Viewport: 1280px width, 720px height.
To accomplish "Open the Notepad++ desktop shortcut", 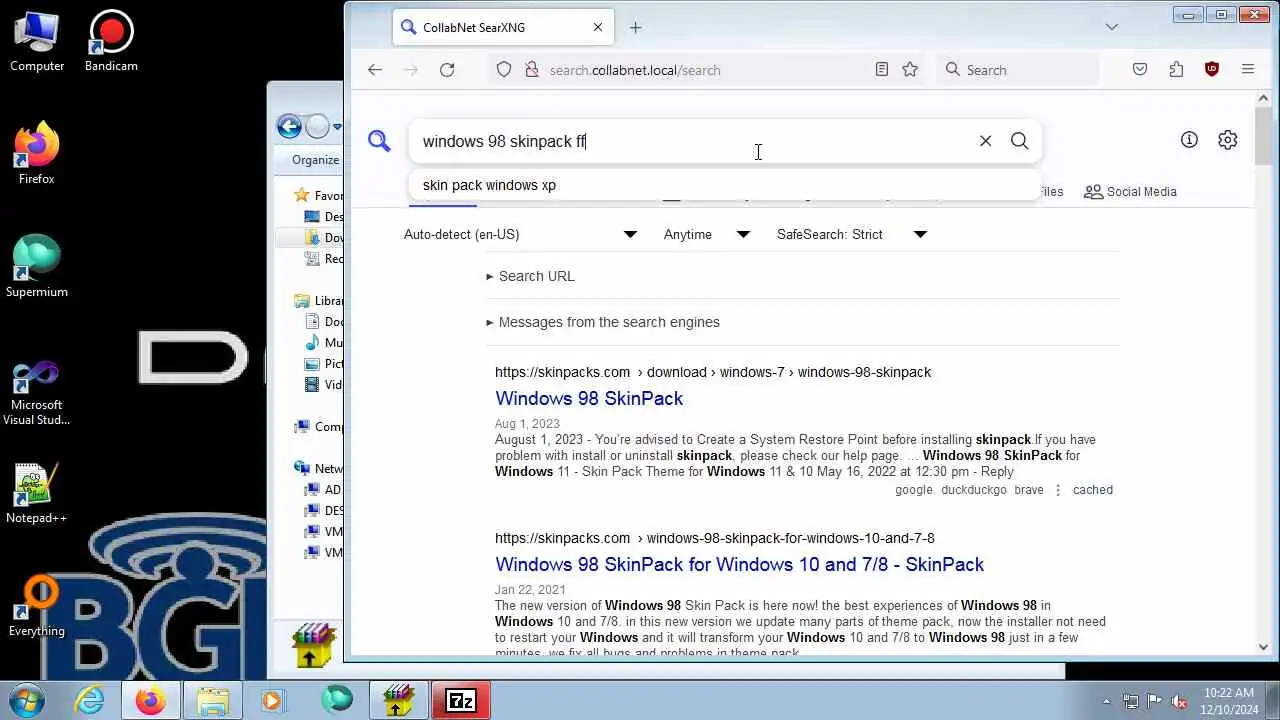I will [37, 493].
